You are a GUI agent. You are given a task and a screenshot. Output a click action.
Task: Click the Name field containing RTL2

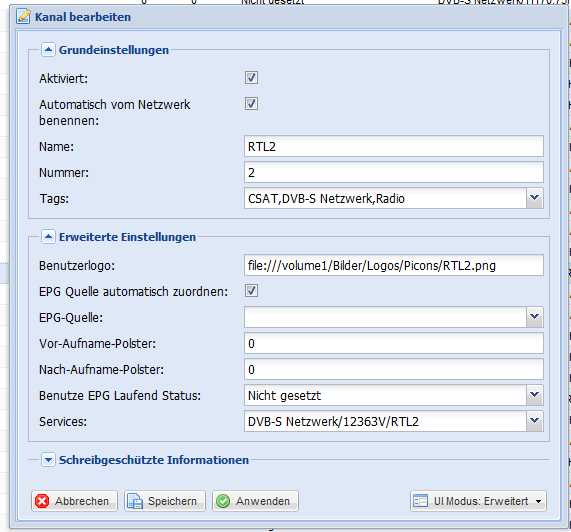click(x=394, y=146)
